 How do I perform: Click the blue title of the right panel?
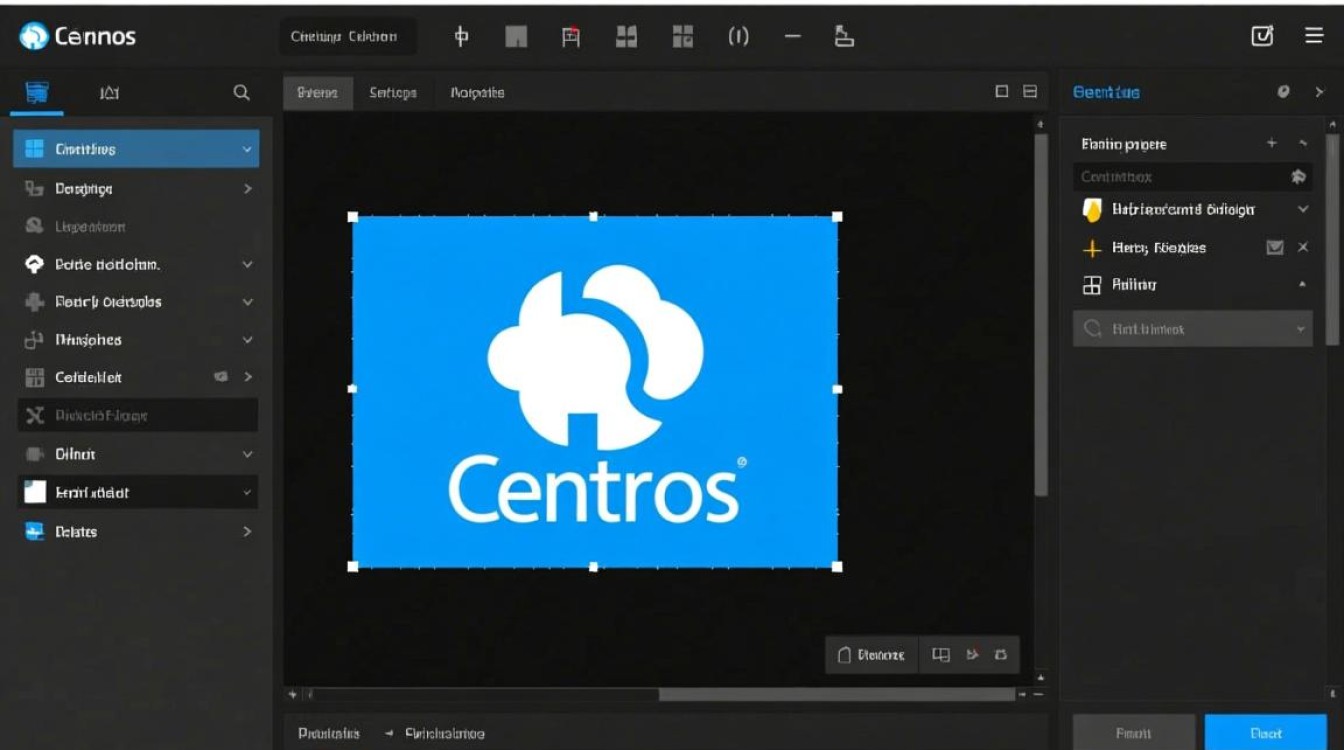click(1106, 92)
